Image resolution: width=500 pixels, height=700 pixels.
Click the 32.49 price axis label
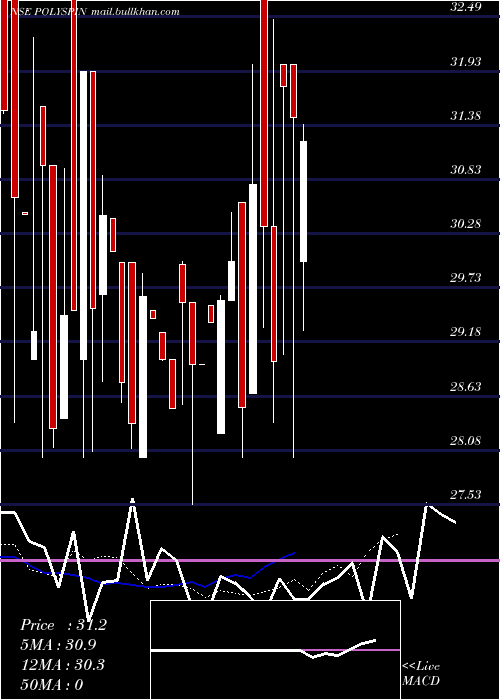(x=466, y=7)
